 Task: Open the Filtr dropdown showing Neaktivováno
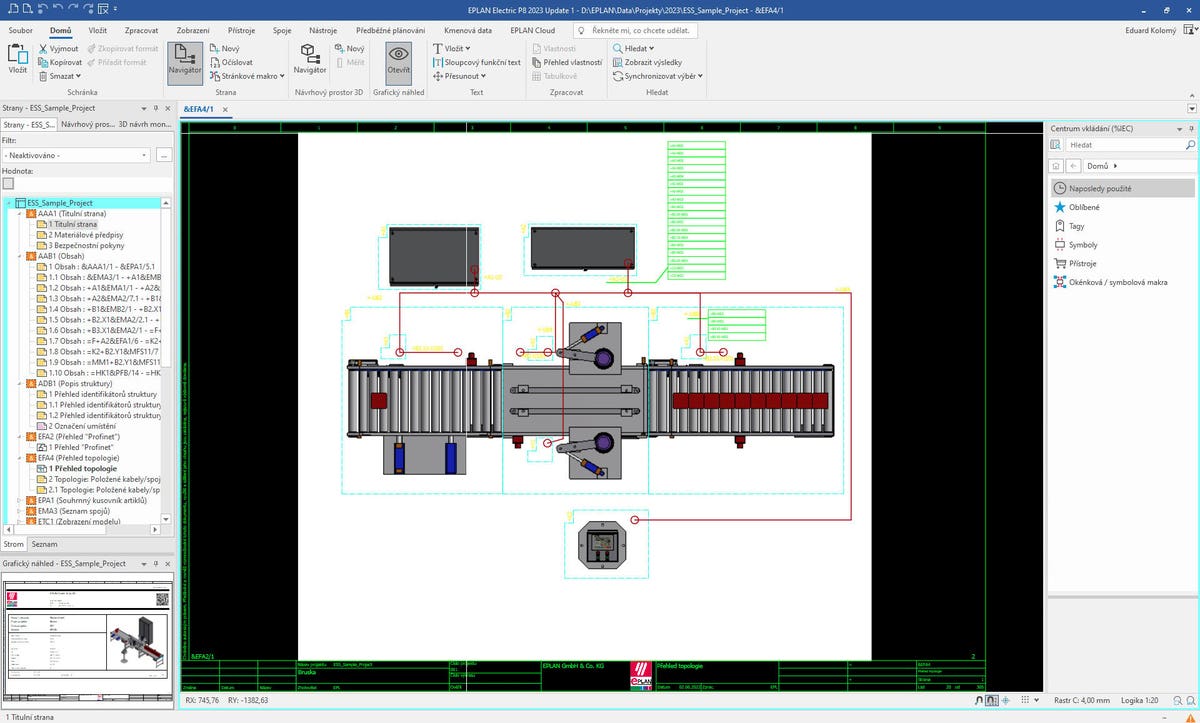[x=76, y=155]
